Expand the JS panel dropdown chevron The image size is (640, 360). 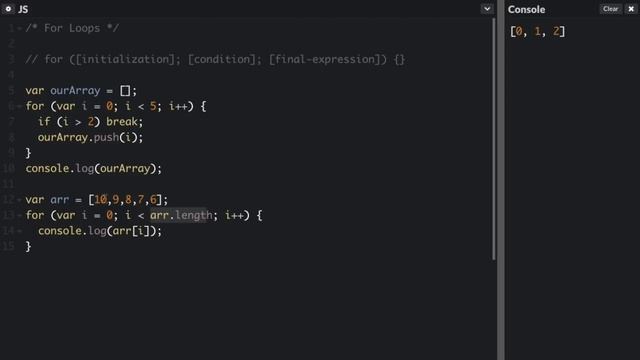coord(487,9)
